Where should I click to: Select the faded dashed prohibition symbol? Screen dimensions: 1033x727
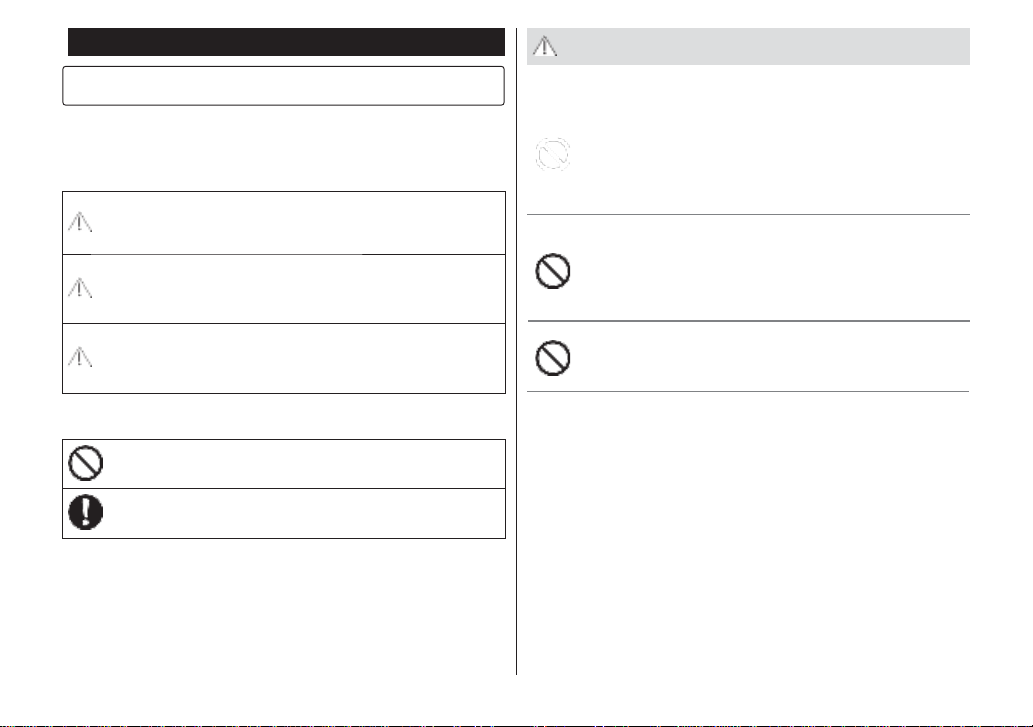click(x=552, y=154)
